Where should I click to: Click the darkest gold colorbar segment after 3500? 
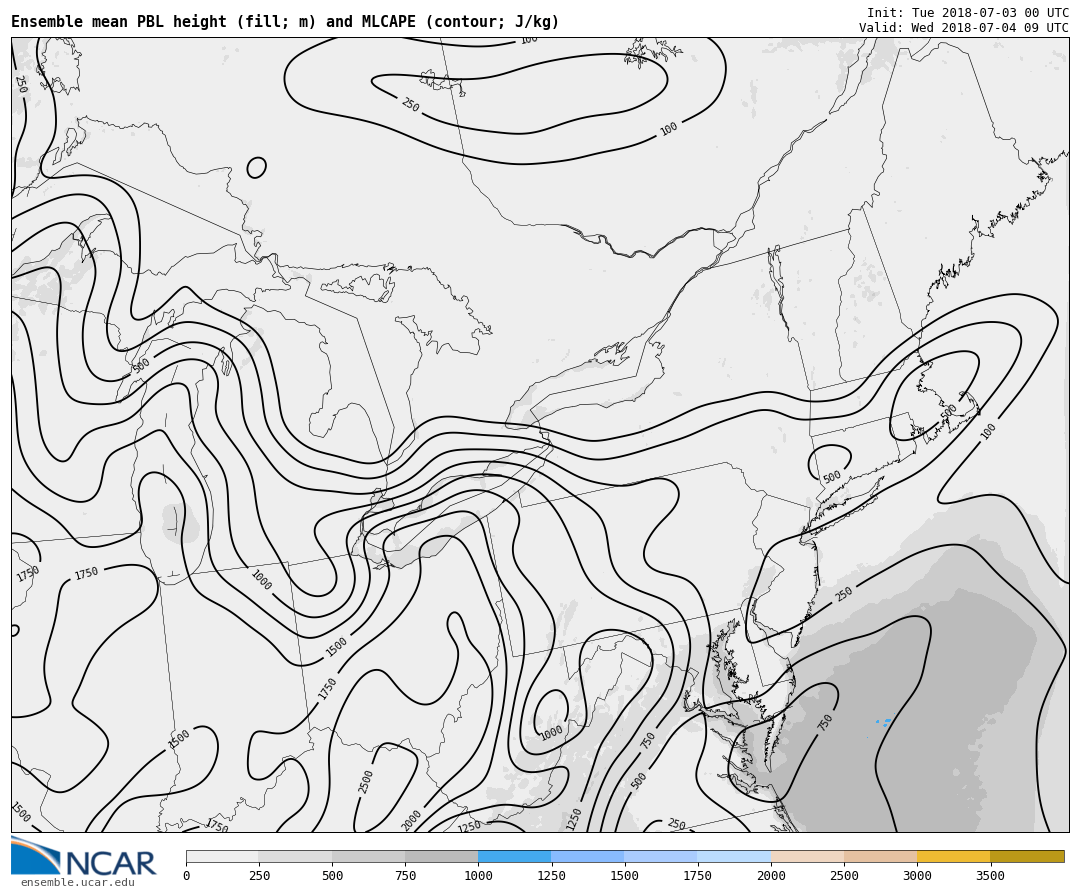pyautogui.click(x=1028, y=856)
